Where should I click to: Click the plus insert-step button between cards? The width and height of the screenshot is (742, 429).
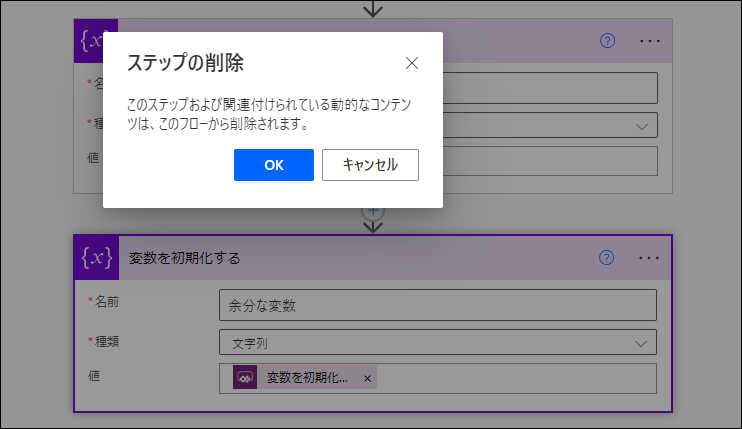373,212
